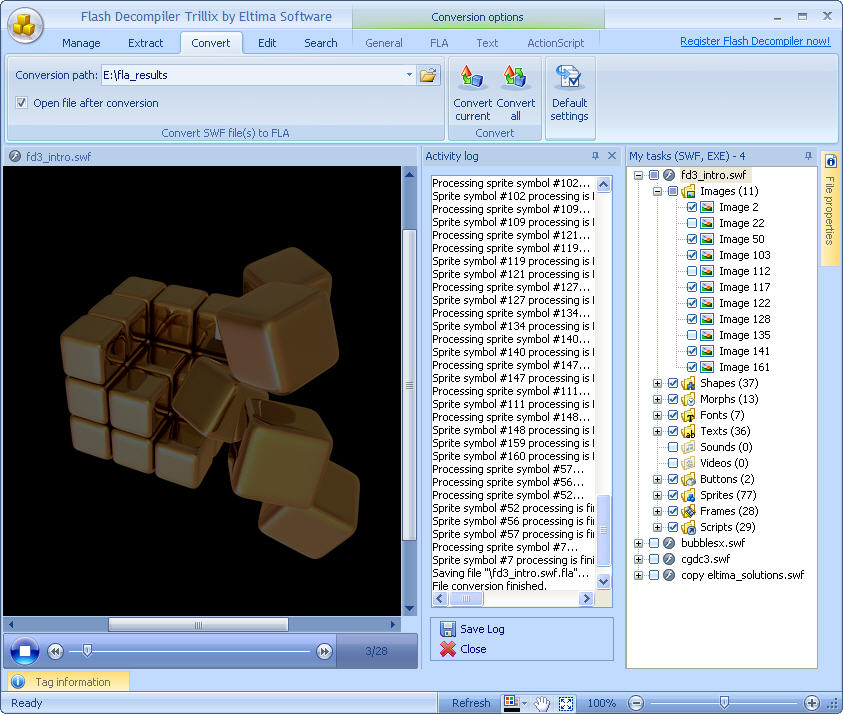Collapse the fd3_intro.swf tree node

tap(638, 175)
